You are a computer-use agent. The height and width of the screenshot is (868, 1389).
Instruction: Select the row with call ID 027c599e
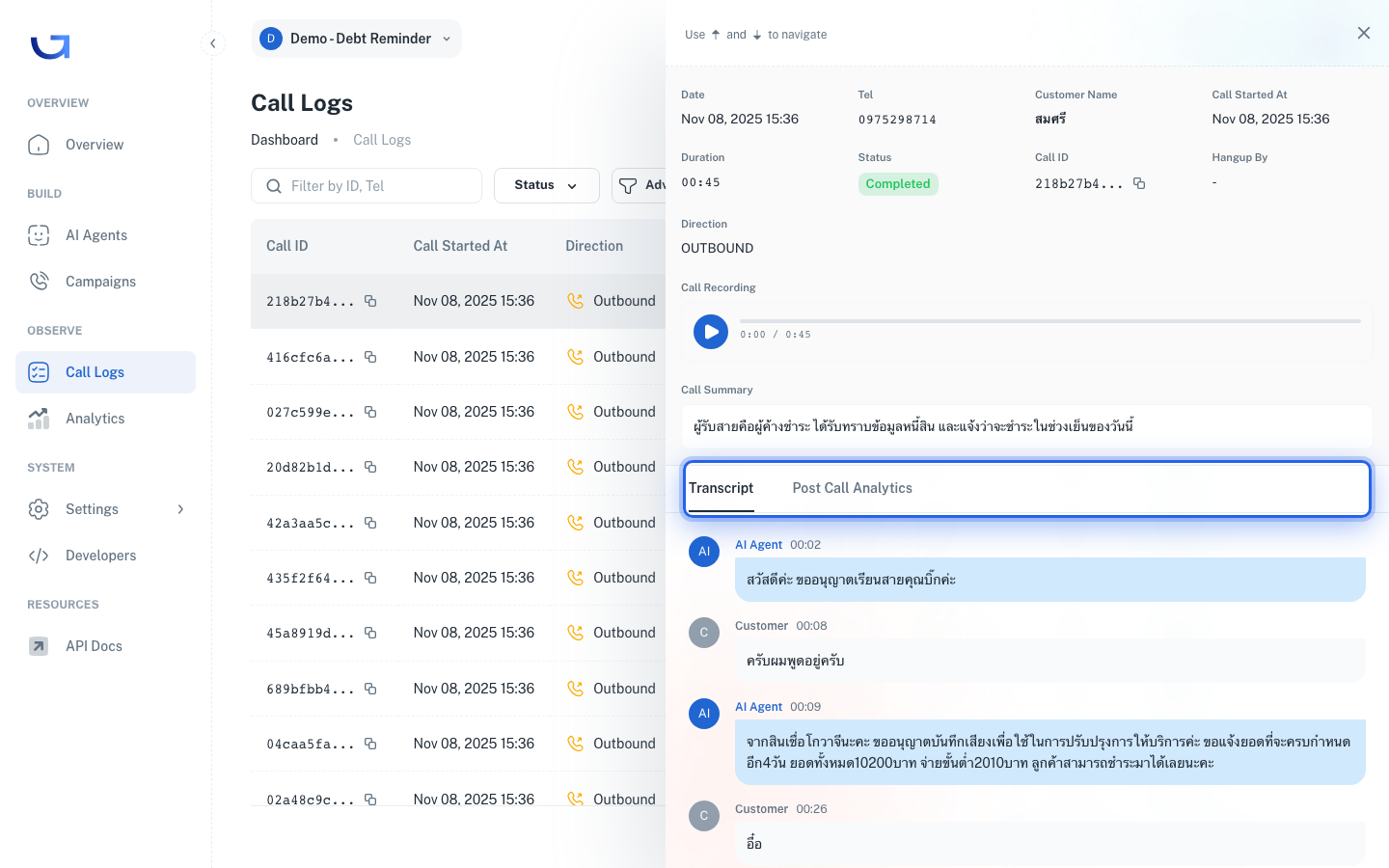tap(458, 412)
